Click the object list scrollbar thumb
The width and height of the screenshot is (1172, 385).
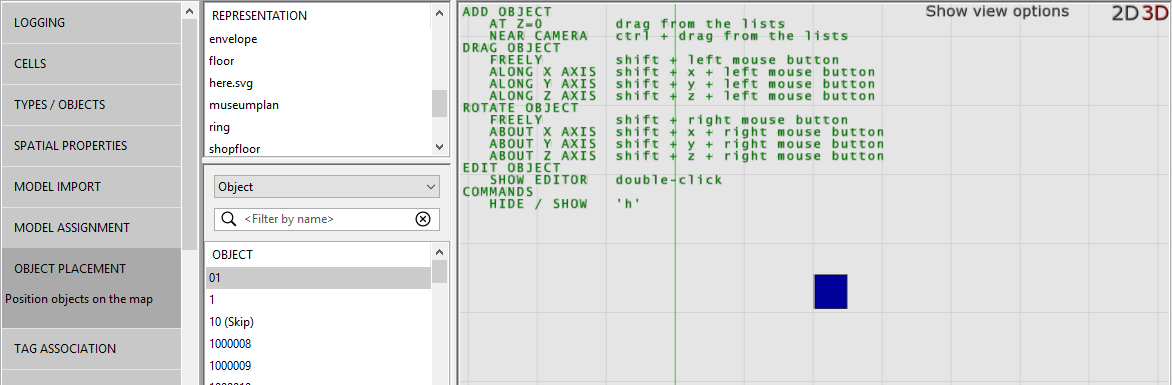coord(440,271)
